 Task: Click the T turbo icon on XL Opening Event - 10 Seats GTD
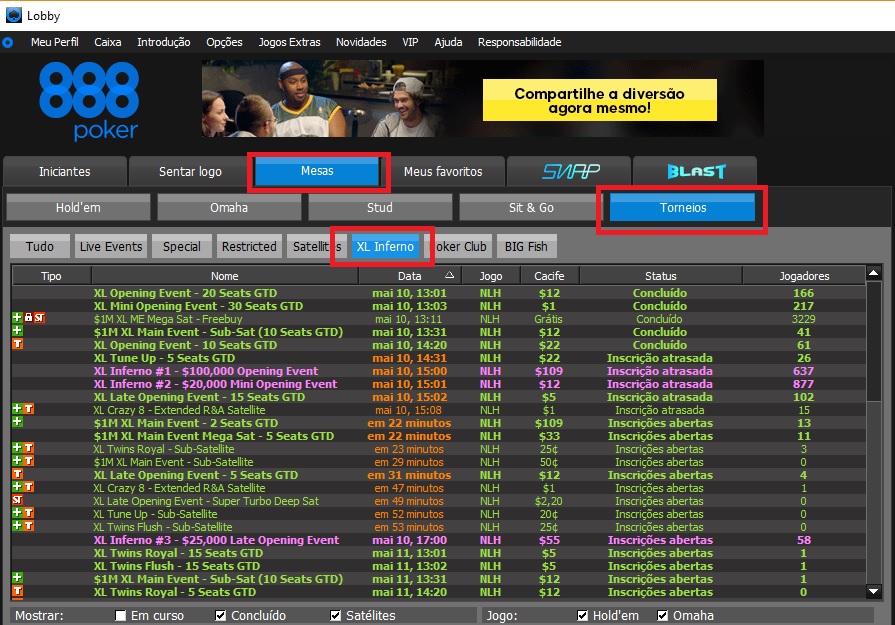pos(17,344)
